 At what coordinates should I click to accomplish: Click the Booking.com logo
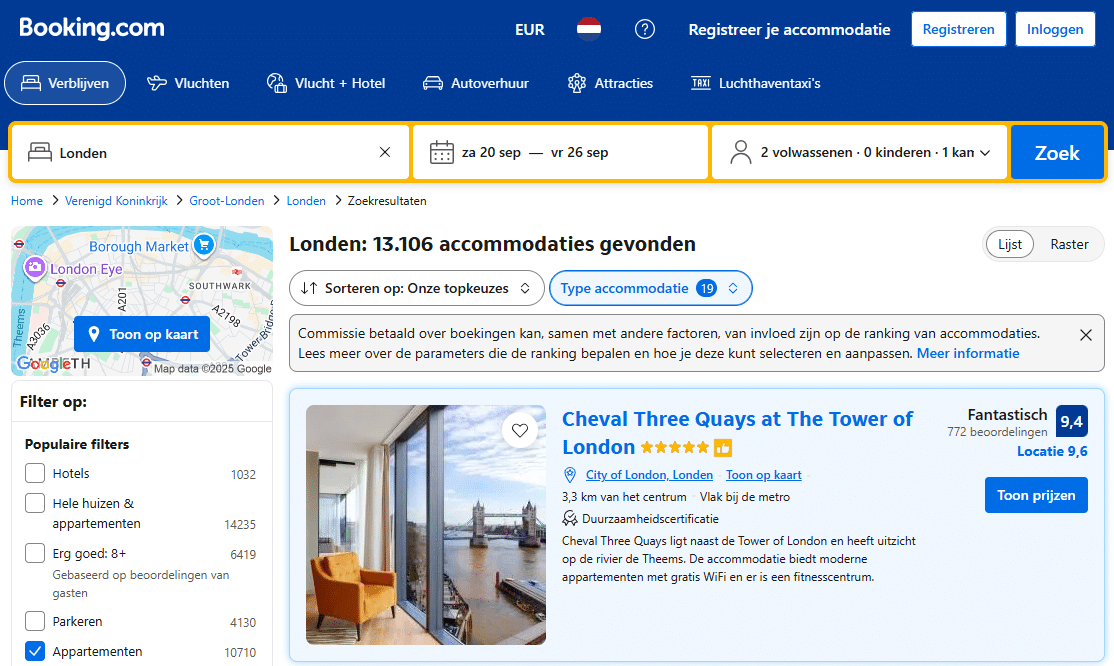[91, 29]
